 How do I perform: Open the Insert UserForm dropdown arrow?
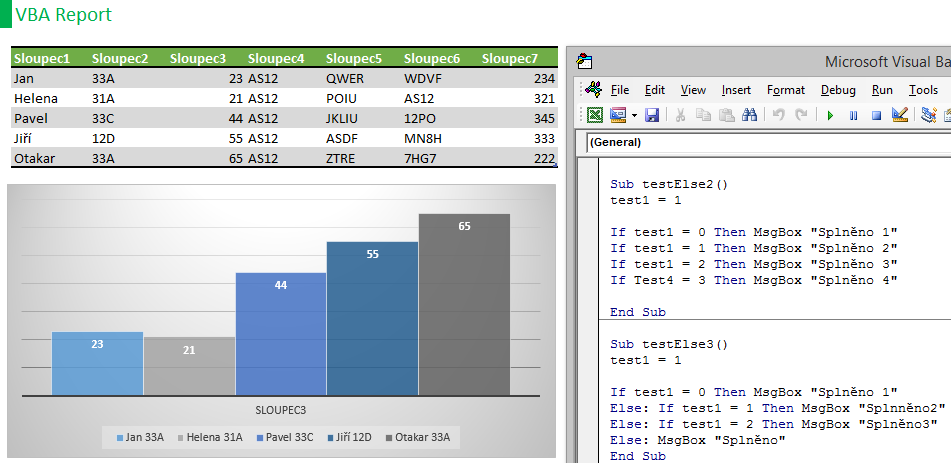click(634, 115)
